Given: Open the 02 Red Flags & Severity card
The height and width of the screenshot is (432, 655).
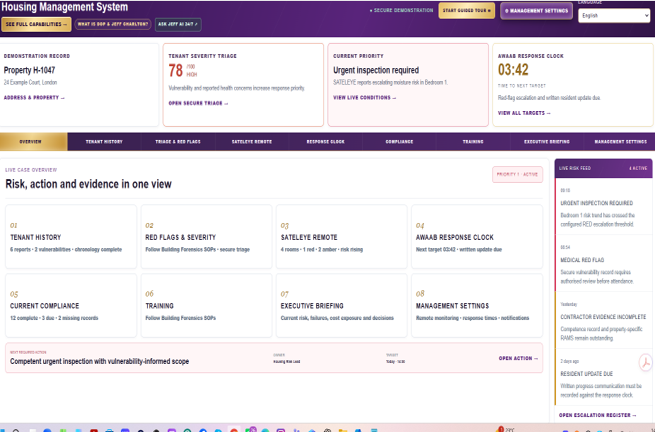Looking at the screenshot, I should pyautogui.click(x=206, y=236).
